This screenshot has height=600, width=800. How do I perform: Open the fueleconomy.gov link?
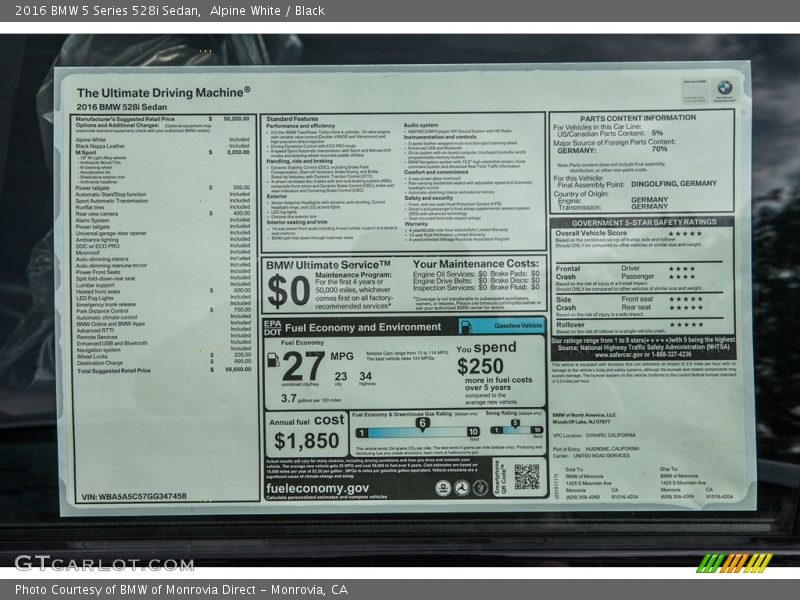pos(317,488)
